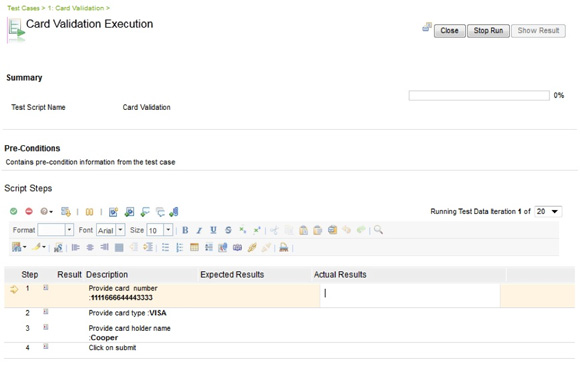Click the paste clipboard icon
This screenshot has height=372, width=580.
[x=303, y=230]
